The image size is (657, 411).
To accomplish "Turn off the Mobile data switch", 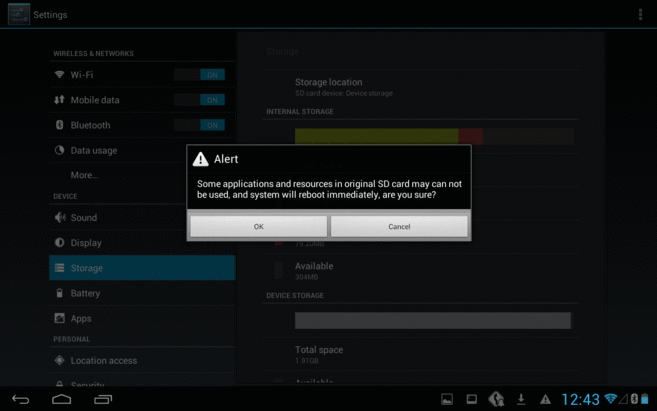I will [199, 100].
